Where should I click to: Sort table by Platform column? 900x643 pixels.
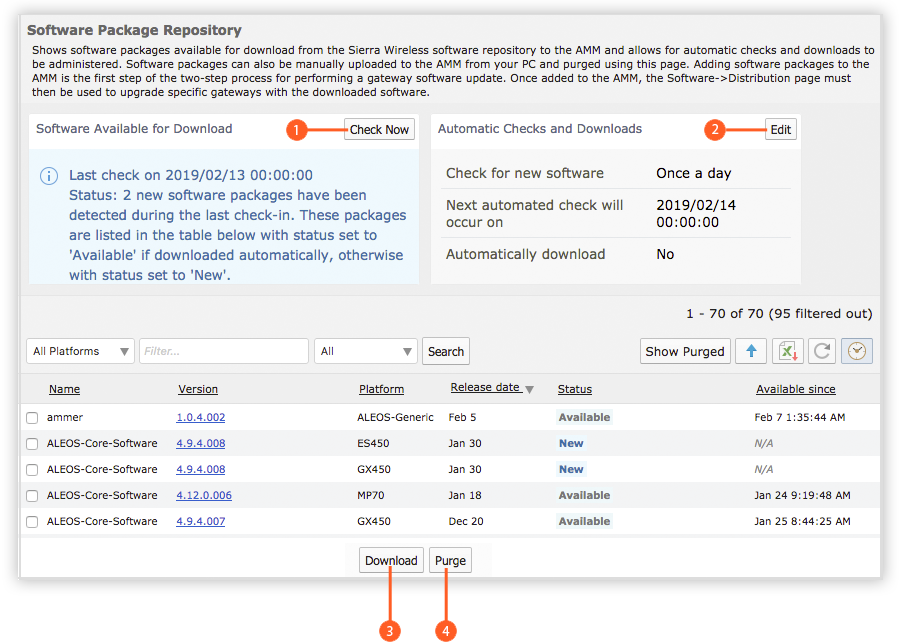pyautogui.click(x=381, y=389)
